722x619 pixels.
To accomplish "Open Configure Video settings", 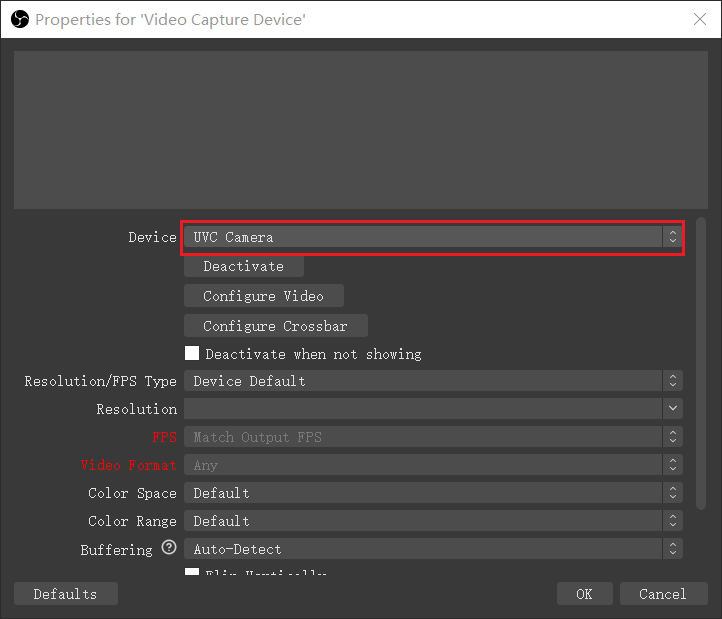I will coord(263,296).
